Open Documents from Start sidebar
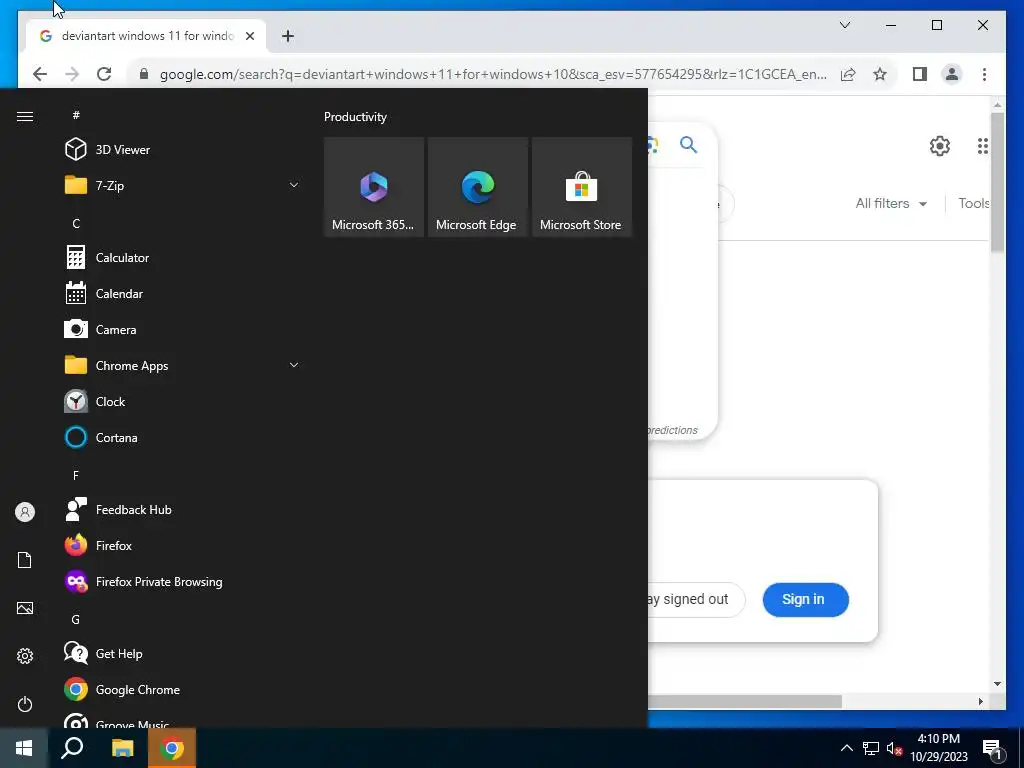Screen dimensions: 1024x768 coord(25,560)
